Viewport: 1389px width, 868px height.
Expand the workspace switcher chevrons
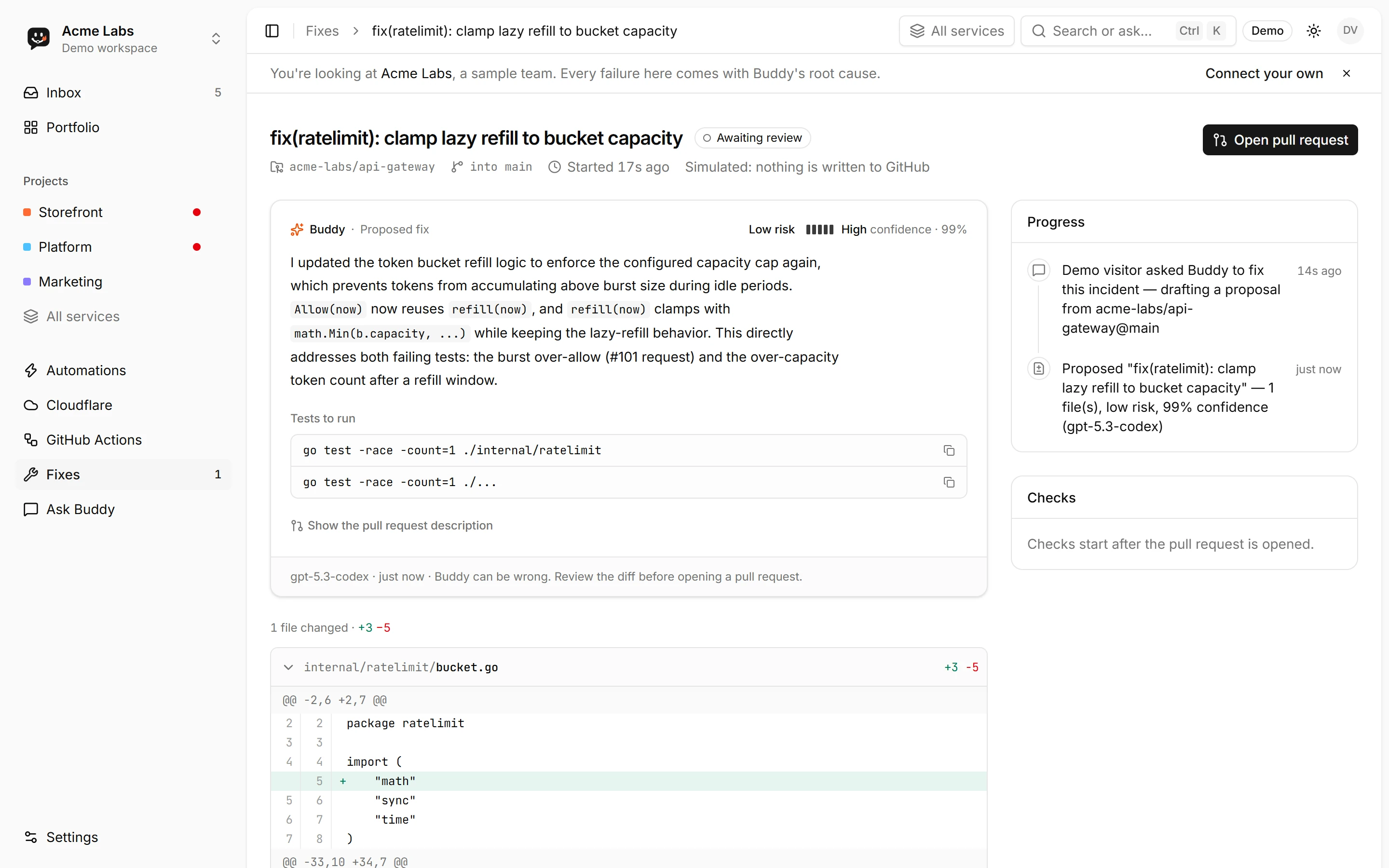coord(216,39)
